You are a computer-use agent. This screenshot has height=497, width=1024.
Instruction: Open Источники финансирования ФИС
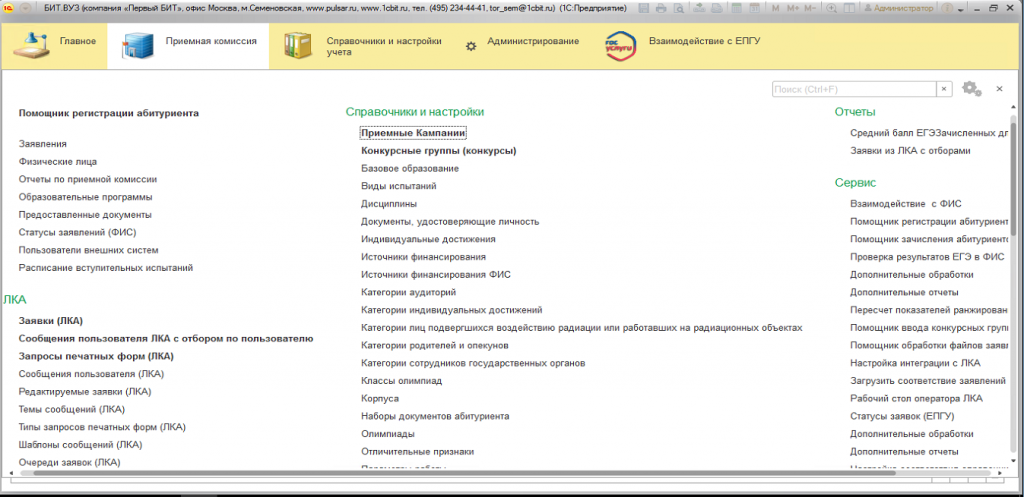coord(436,274)
